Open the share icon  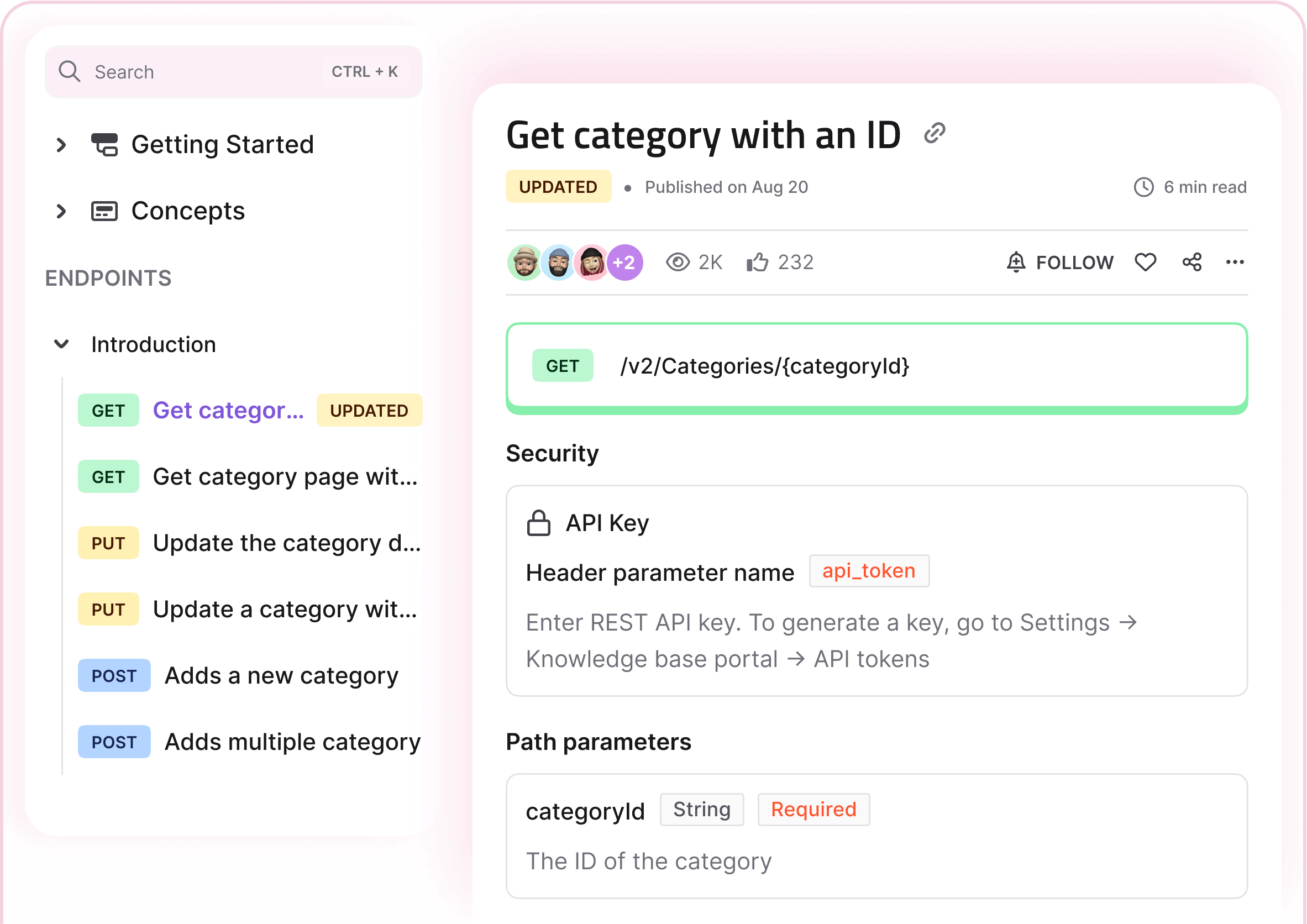[x=1191, y=262]
